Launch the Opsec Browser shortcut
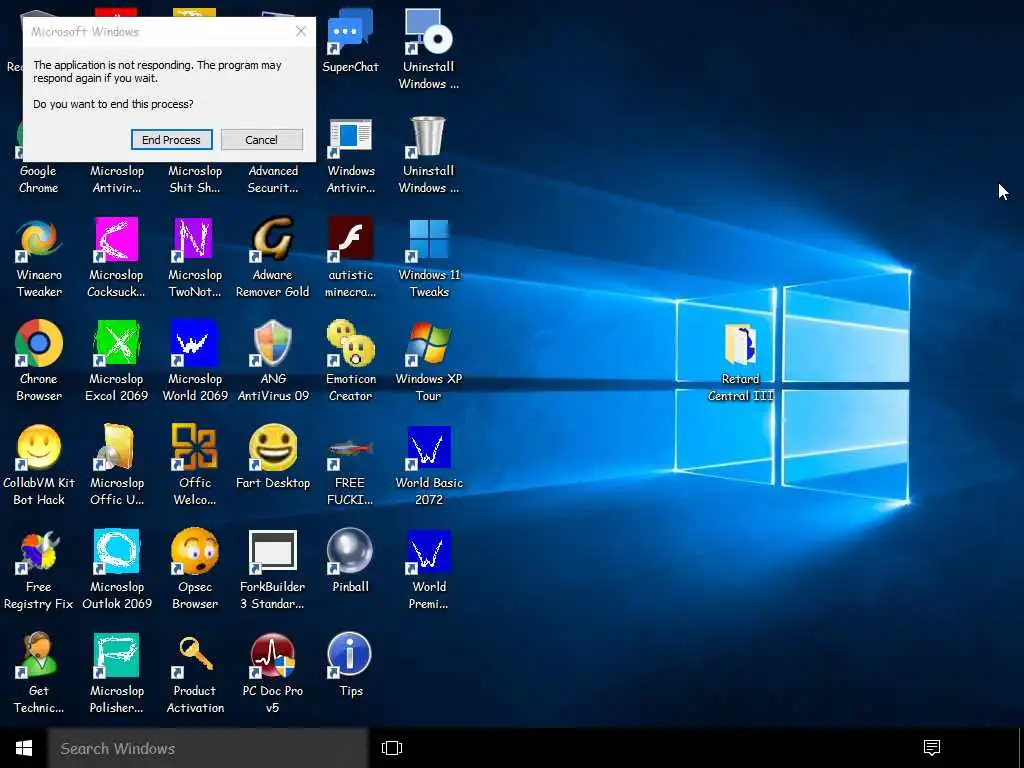Image resolution: width=1024 pixels, height=768 pixels. tap(195, 569)
